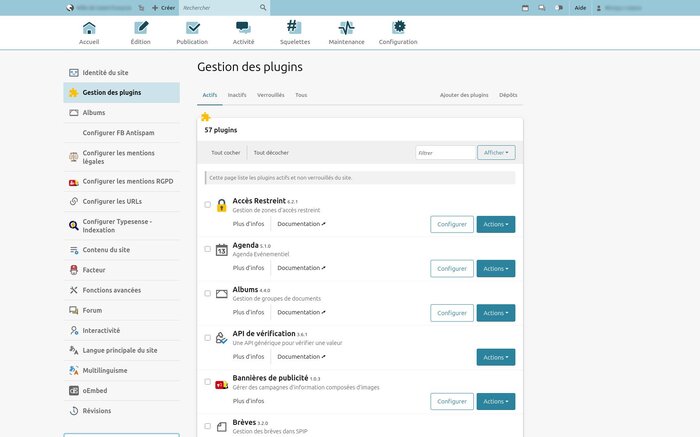The height and width of the screenshot is (437, 700).
Task: Click the Publication checkmark icon
Action: click(192, 28)
